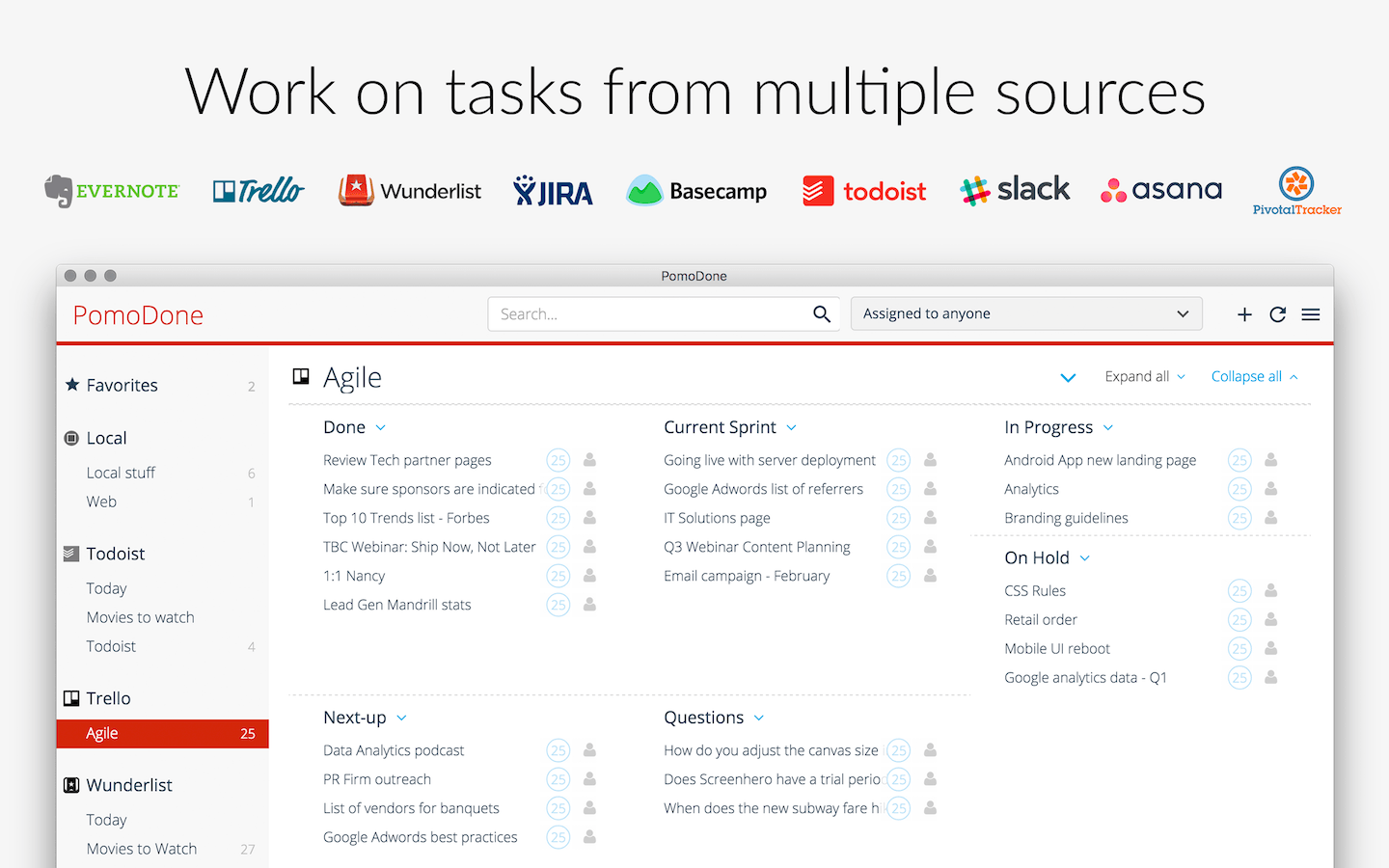Screen dimensions: 1389x868
Task: Click assignee icon for Analytics task
Action: (1271, 489)
